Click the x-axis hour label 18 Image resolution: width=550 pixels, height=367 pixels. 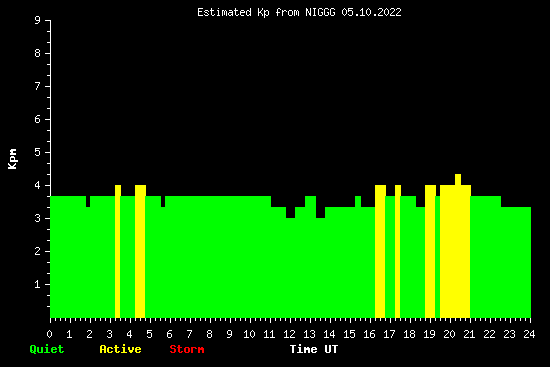click(409, 334)
